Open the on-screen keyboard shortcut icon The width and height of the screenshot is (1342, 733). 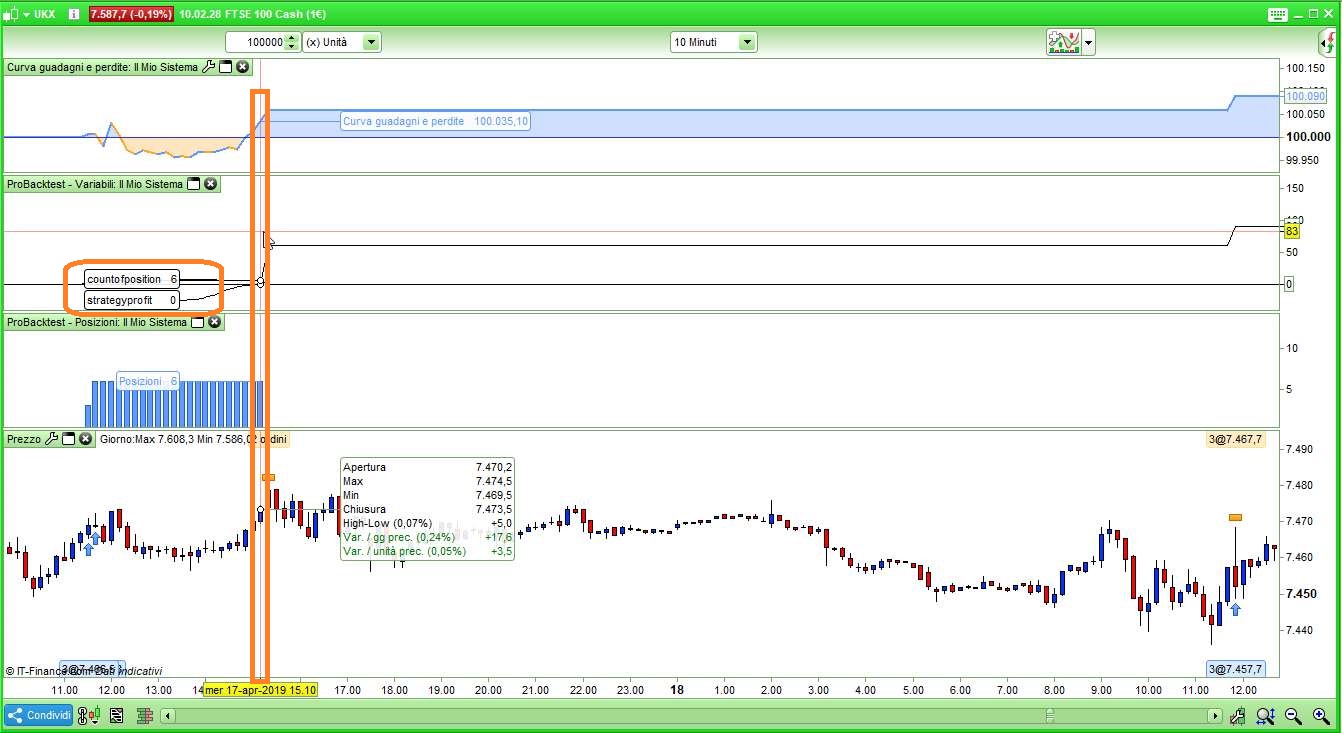tap(1277, 14)
